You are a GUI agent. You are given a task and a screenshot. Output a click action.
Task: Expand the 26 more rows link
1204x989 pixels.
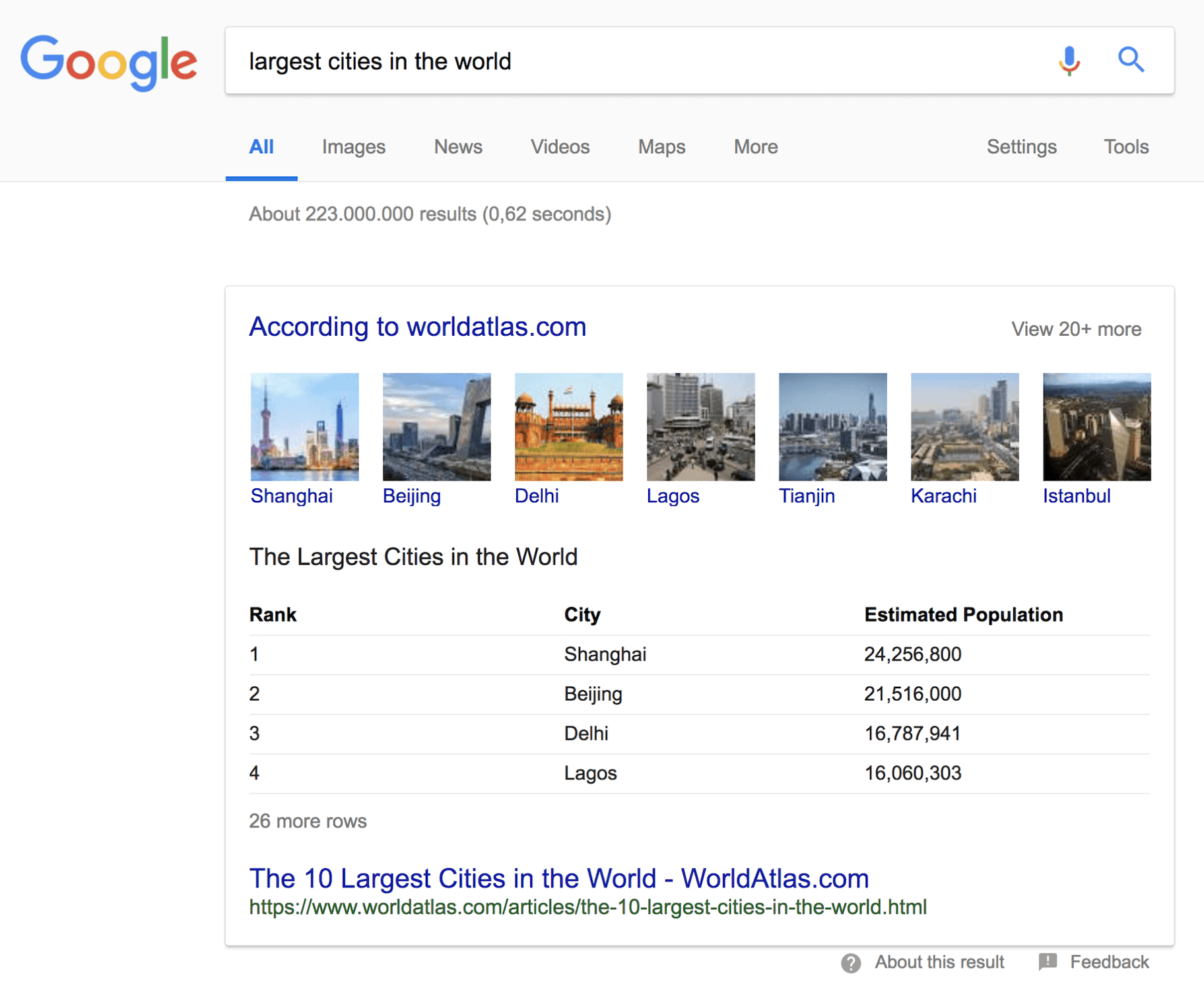point(308,821)
